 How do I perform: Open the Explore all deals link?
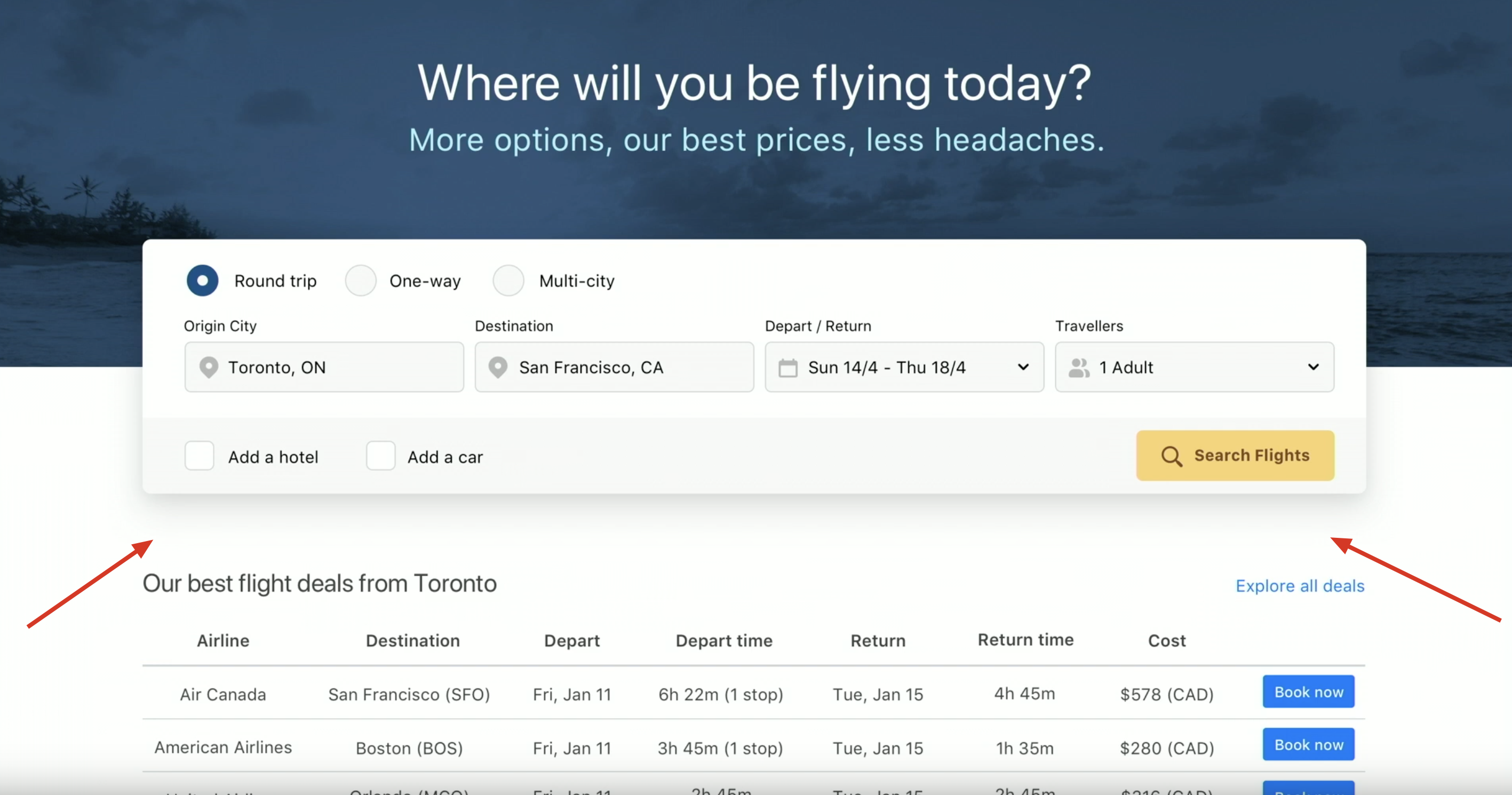(1300, 586)
